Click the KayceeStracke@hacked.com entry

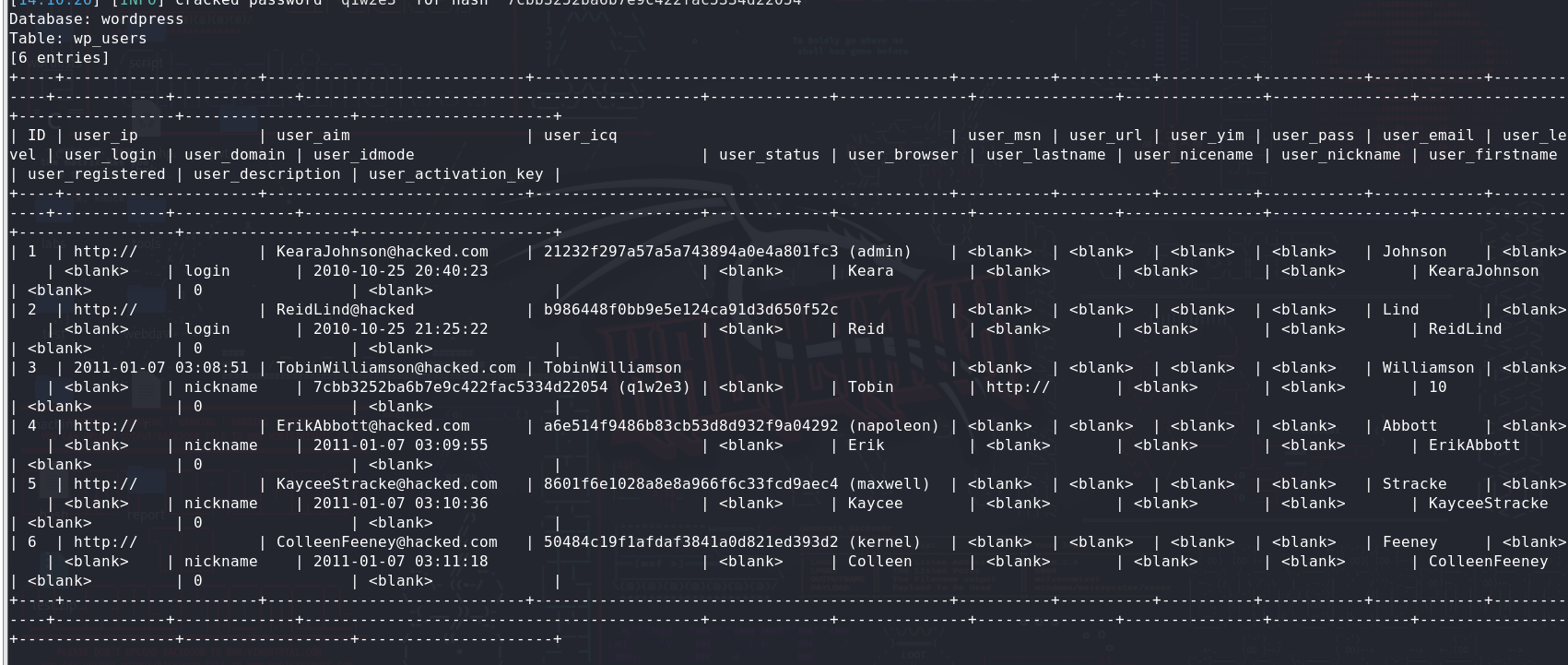386,484
